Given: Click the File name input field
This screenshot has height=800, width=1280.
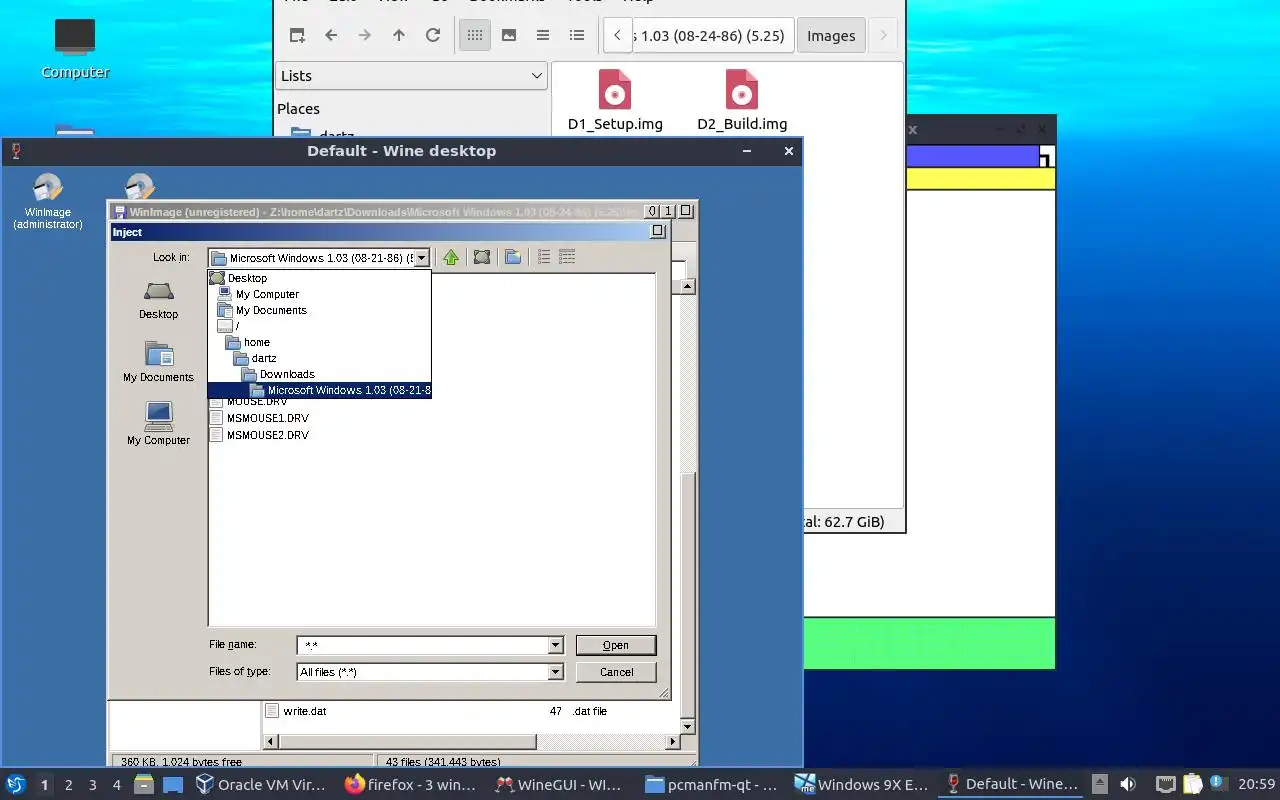Looking at the screenshot, I should (423, 646).
